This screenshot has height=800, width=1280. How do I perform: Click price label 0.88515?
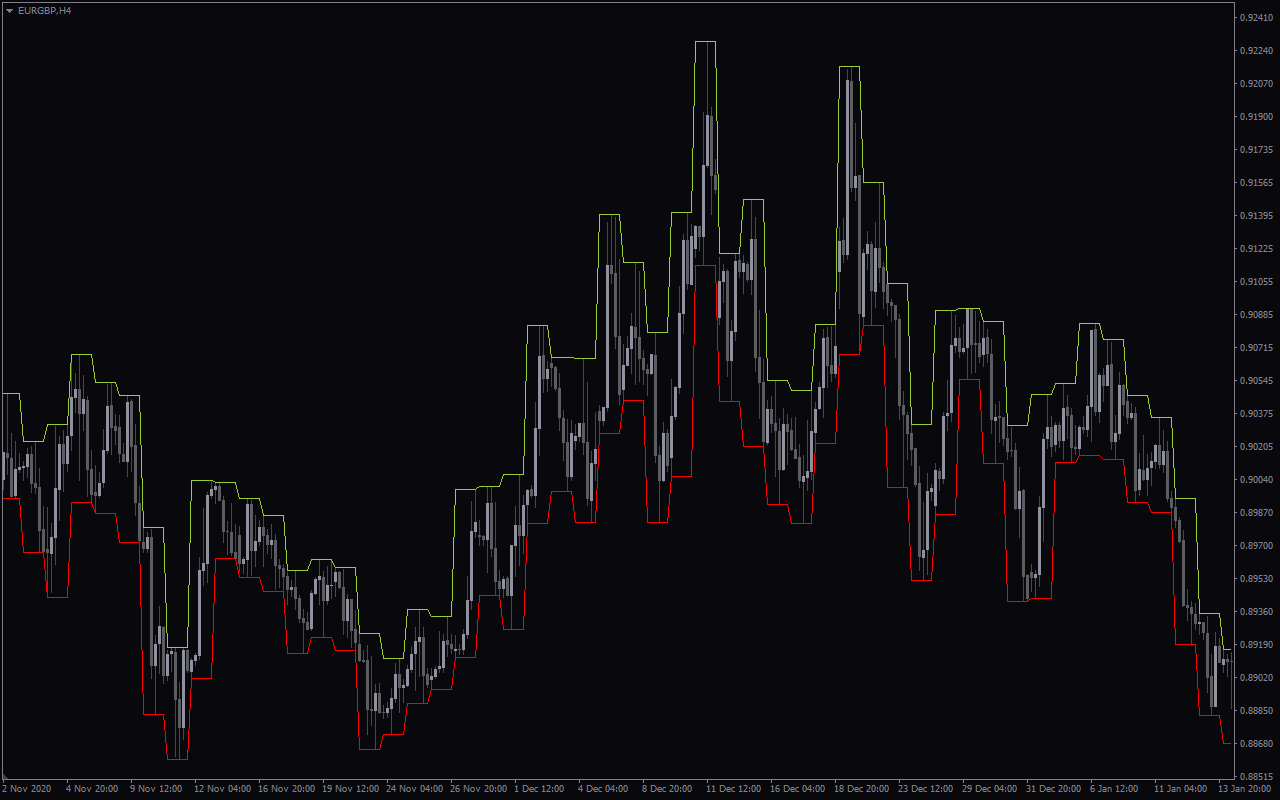tap(1255, 777)
